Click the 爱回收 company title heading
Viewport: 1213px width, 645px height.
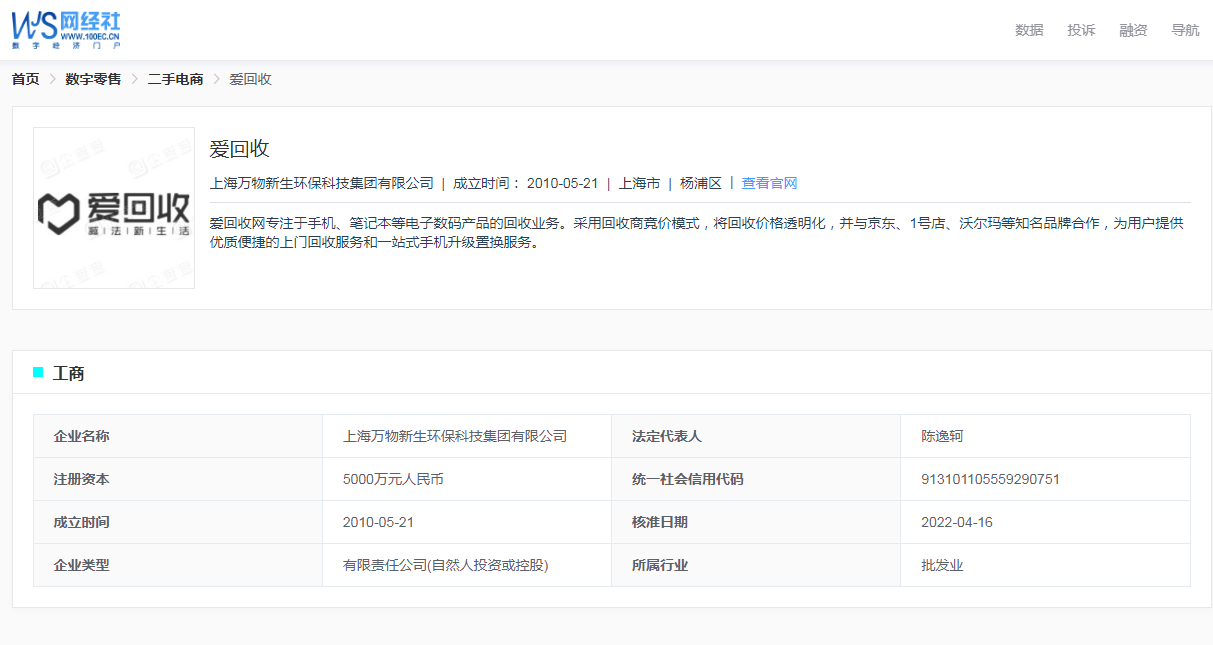pos(240,149)
